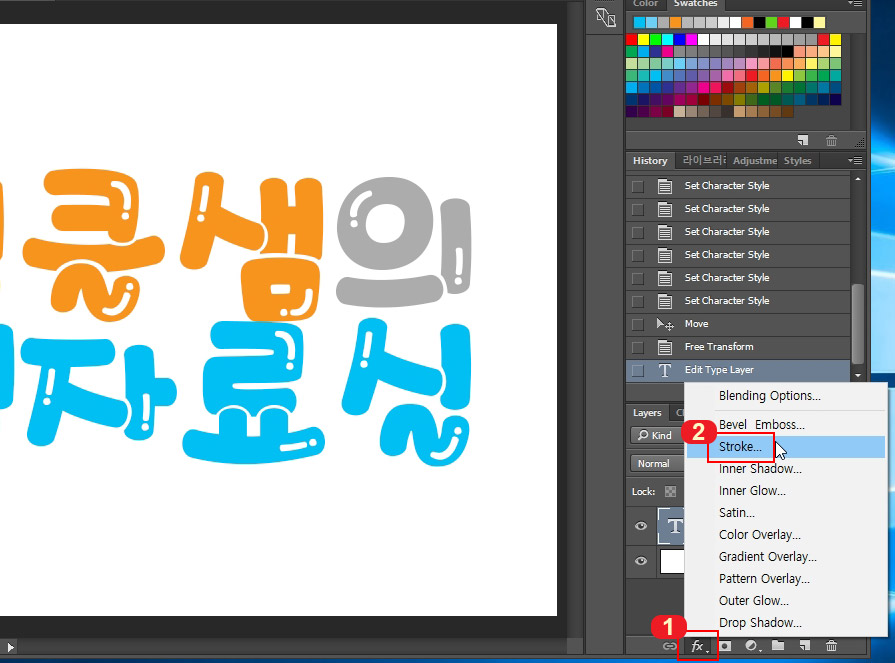Pick the green recent swatch
Image resolution: width=895 pixels, height=663 pixels.
pos(771,23)
